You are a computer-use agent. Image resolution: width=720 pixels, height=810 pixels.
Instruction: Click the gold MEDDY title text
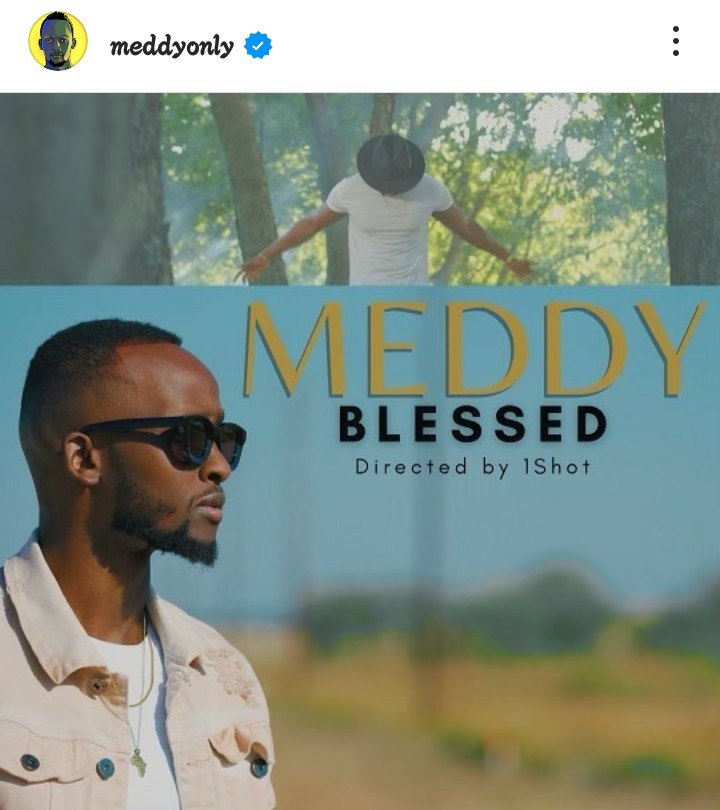coord(474,349)
